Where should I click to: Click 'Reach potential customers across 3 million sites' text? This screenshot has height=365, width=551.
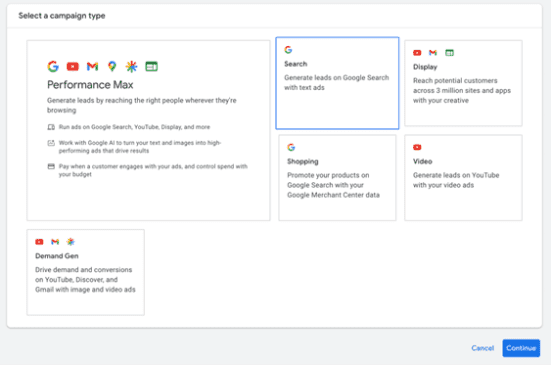coord(462,91)
